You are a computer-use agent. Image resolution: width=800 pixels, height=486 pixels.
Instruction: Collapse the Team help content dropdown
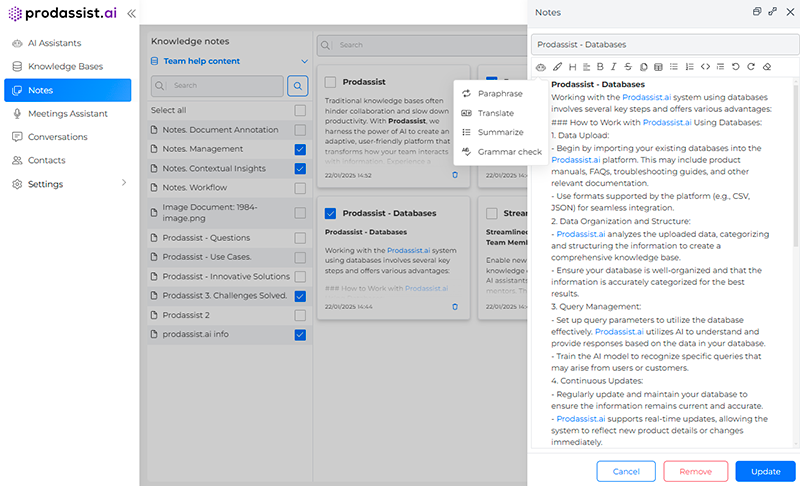[304, 61]
